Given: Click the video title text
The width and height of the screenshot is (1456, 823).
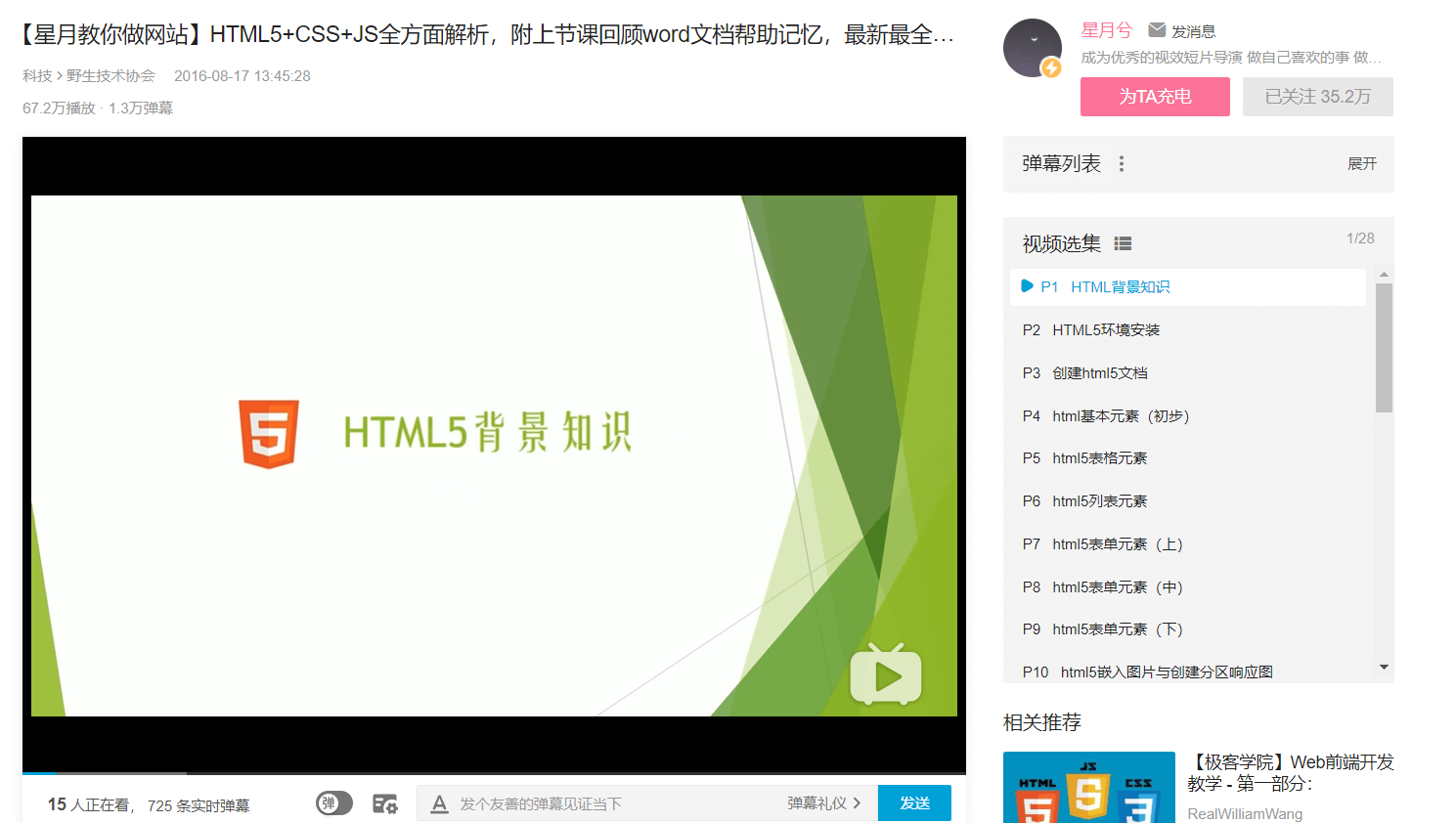Looking at the screenshot, I should click(488, 35).
